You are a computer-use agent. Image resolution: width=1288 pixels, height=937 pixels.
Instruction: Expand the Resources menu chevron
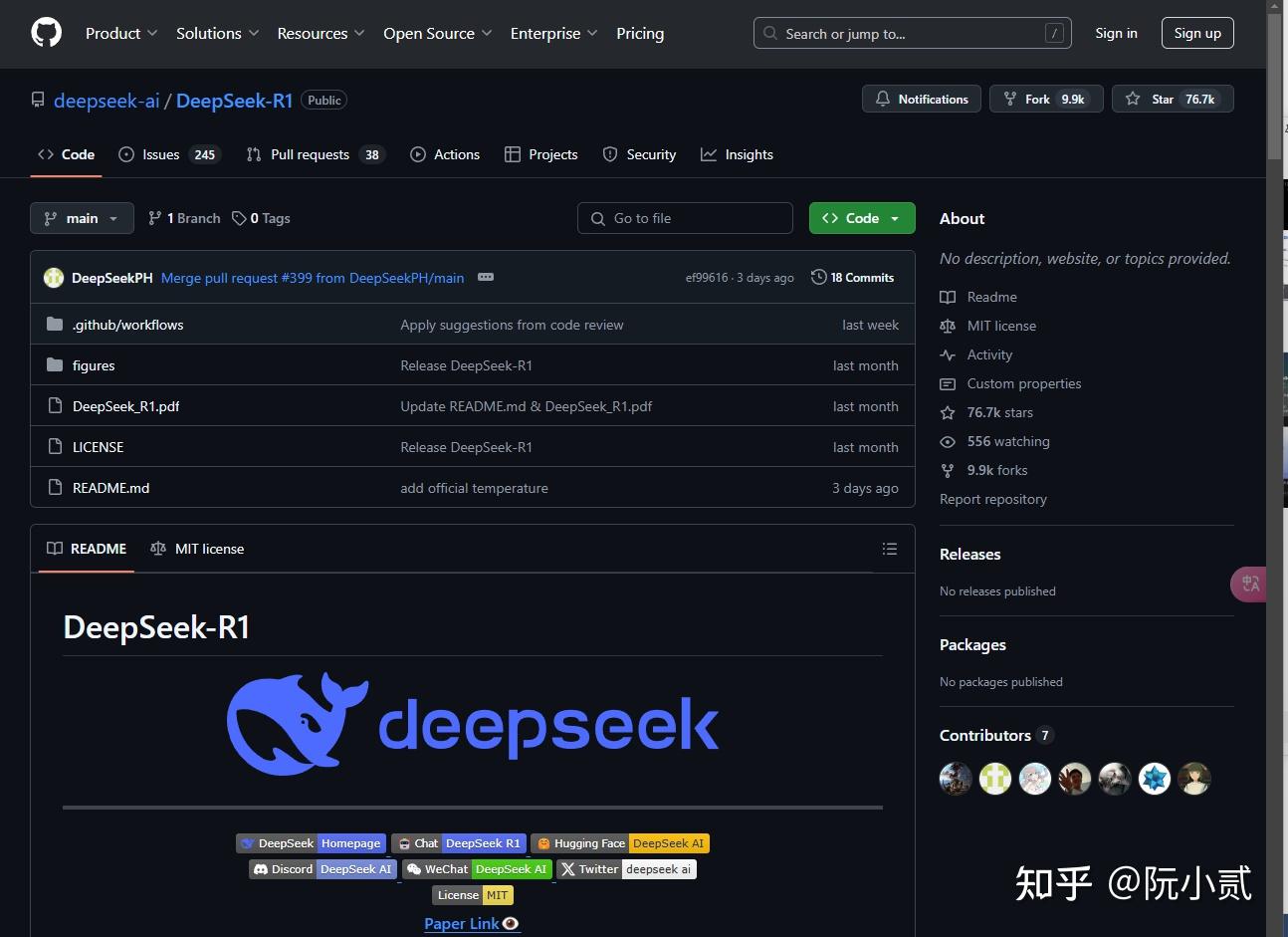point(357,33)
